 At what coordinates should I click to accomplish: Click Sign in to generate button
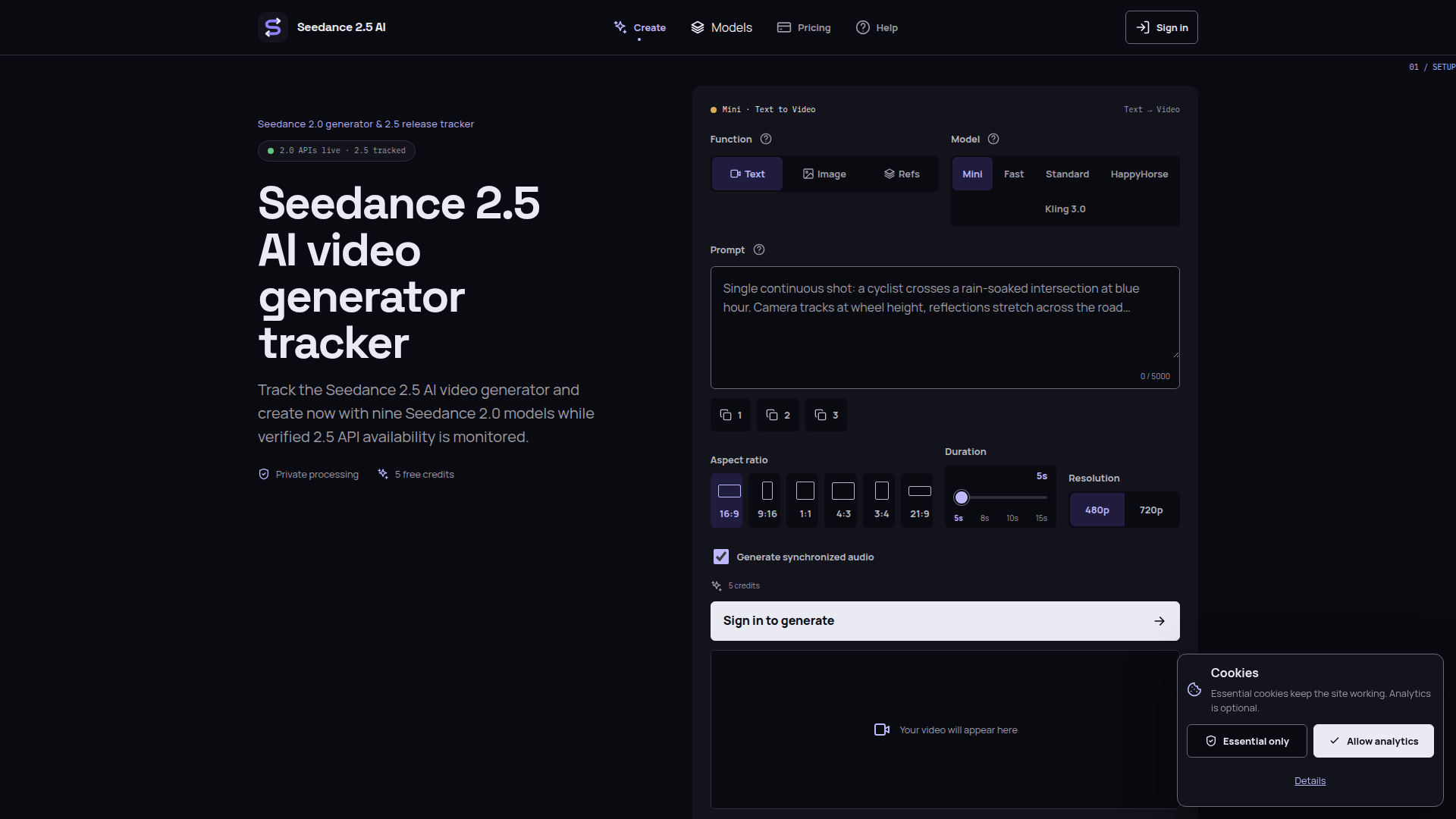945,620
